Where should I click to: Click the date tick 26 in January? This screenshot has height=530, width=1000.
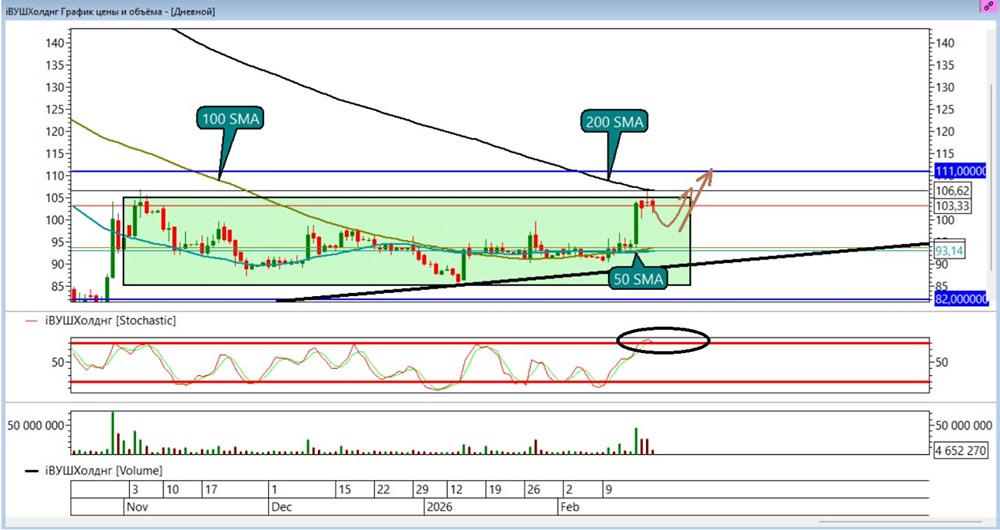coord(533,490)
